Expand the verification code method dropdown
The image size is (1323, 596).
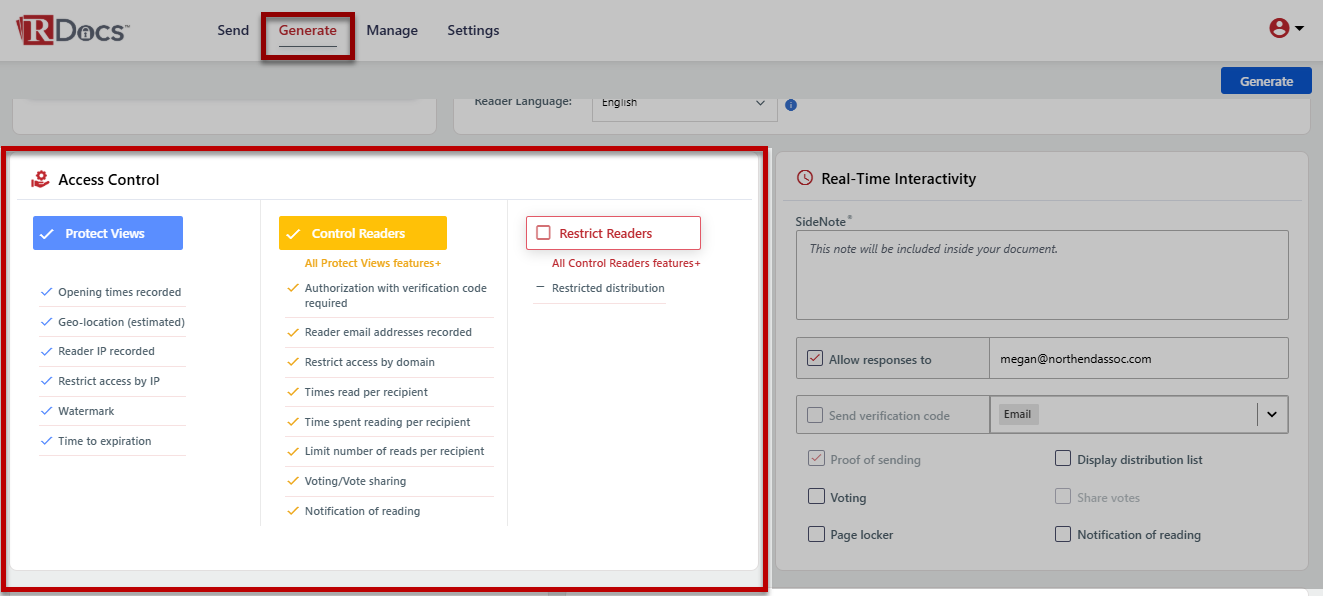pos(1272,414)
